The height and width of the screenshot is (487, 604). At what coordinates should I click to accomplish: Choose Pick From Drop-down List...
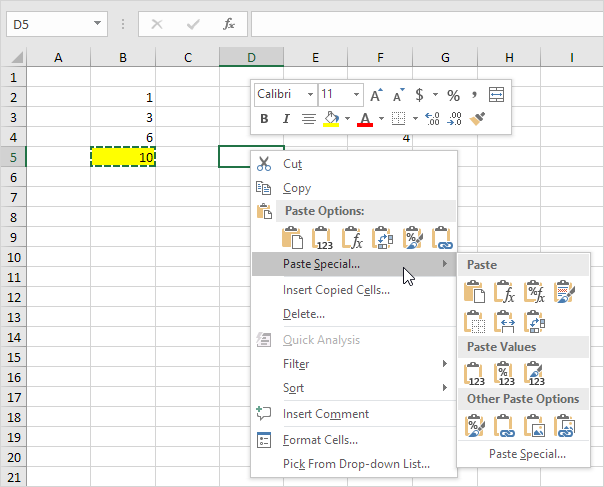tap(354, 464)
